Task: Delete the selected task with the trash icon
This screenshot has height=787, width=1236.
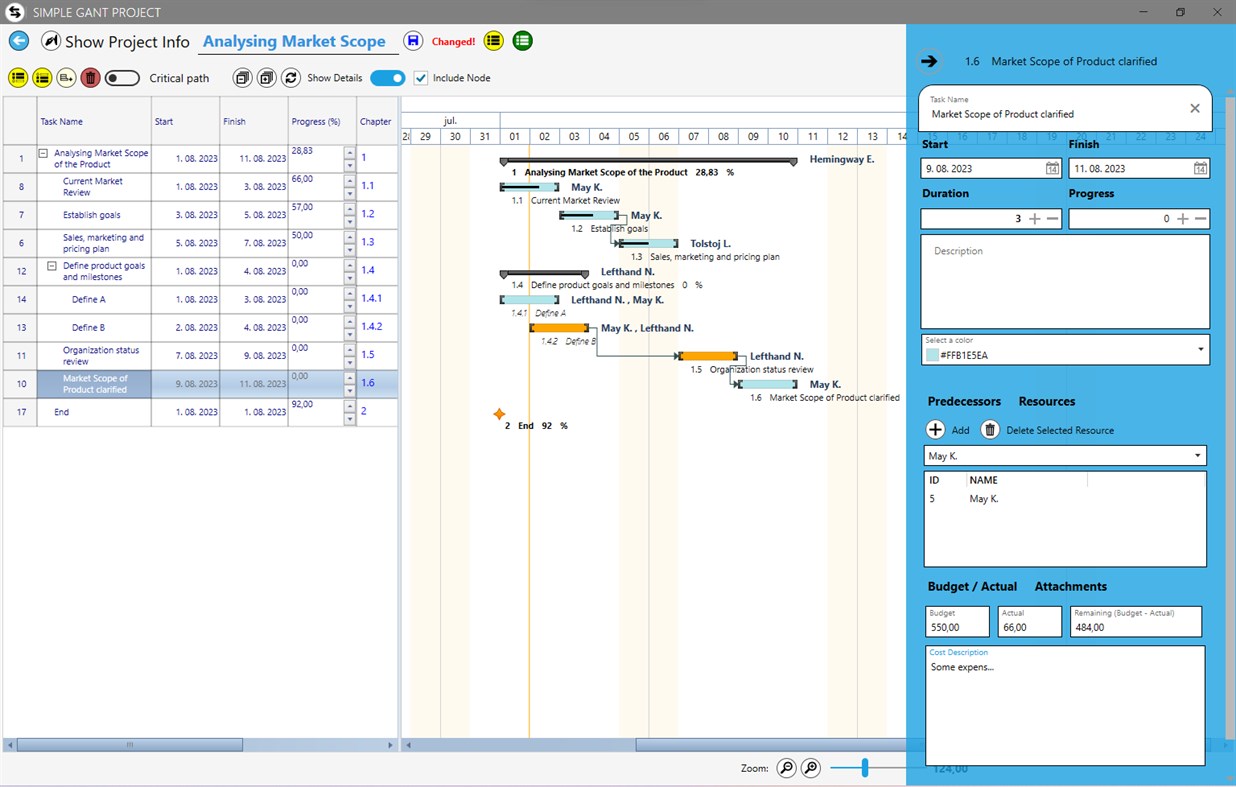Action: coord(89,77)
